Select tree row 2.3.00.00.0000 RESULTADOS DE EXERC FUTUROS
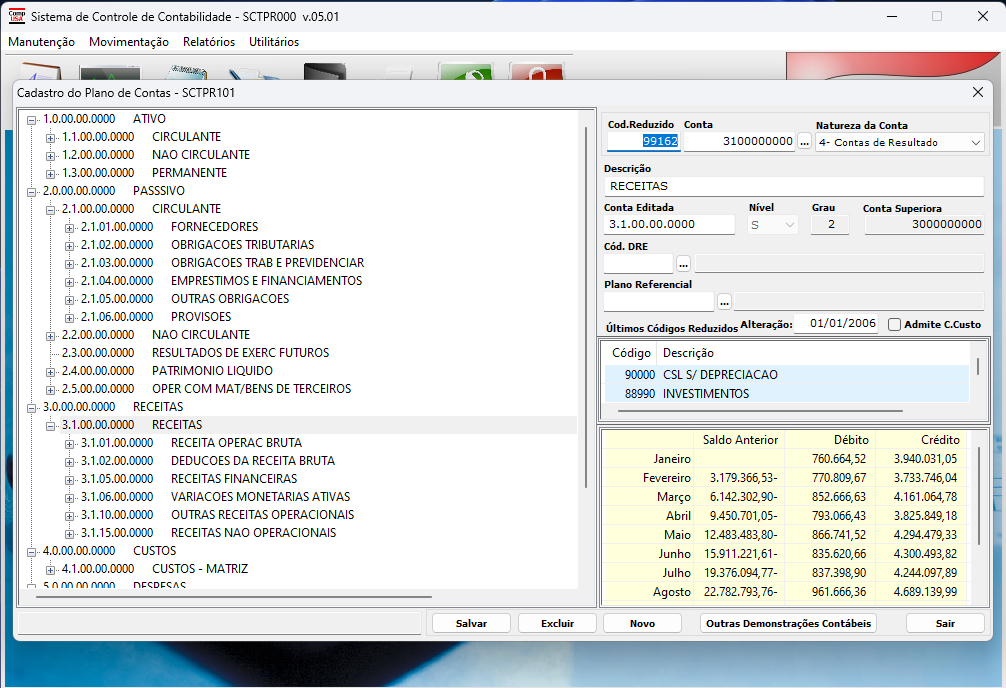The width and height of the screenshot is (1006, 688). 196,353
